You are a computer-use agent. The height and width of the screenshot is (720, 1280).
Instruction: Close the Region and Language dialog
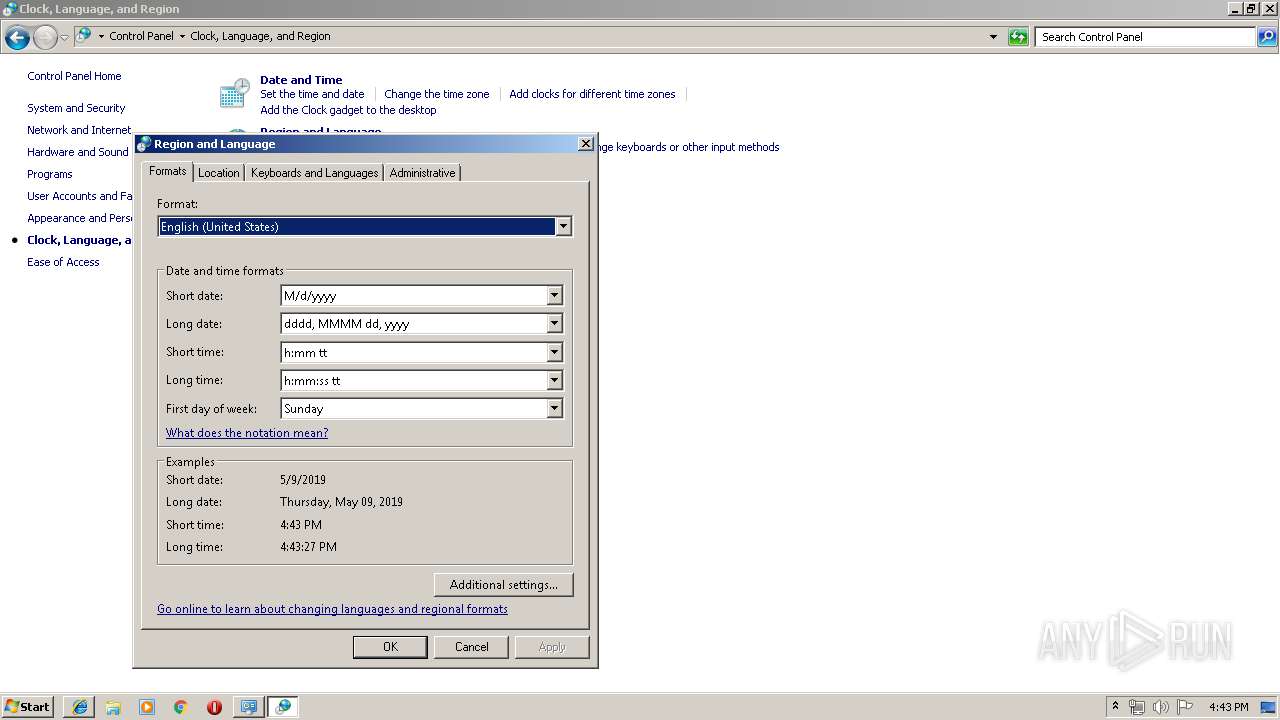click(586, 144)
